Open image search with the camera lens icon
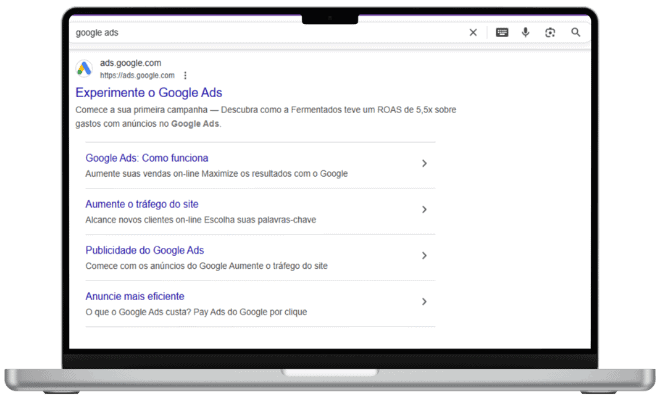 550,33
